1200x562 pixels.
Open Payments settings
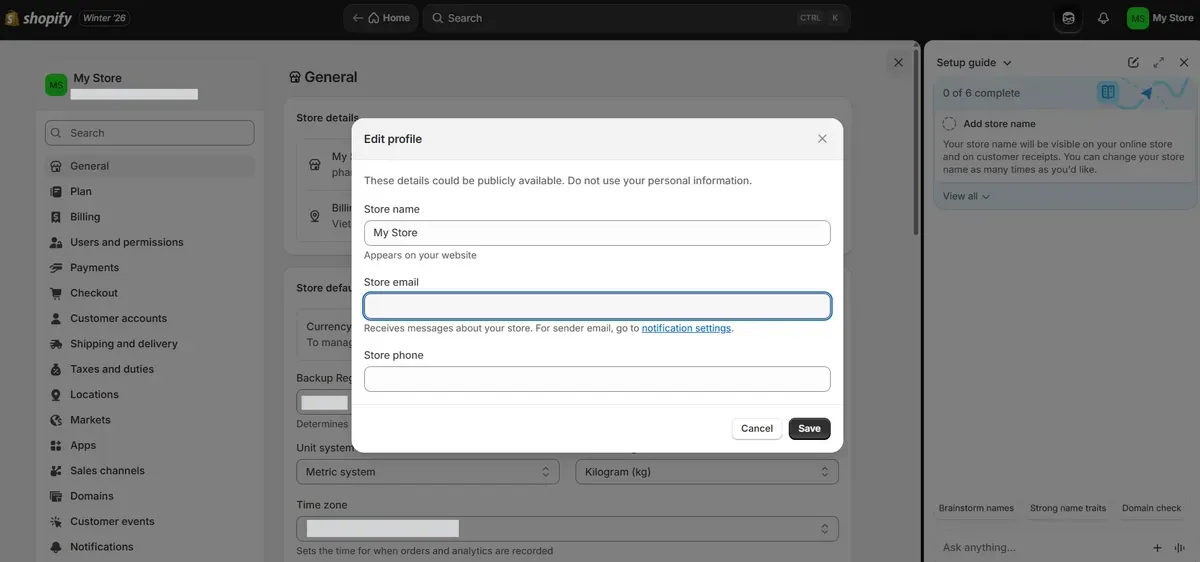(150, 268)
